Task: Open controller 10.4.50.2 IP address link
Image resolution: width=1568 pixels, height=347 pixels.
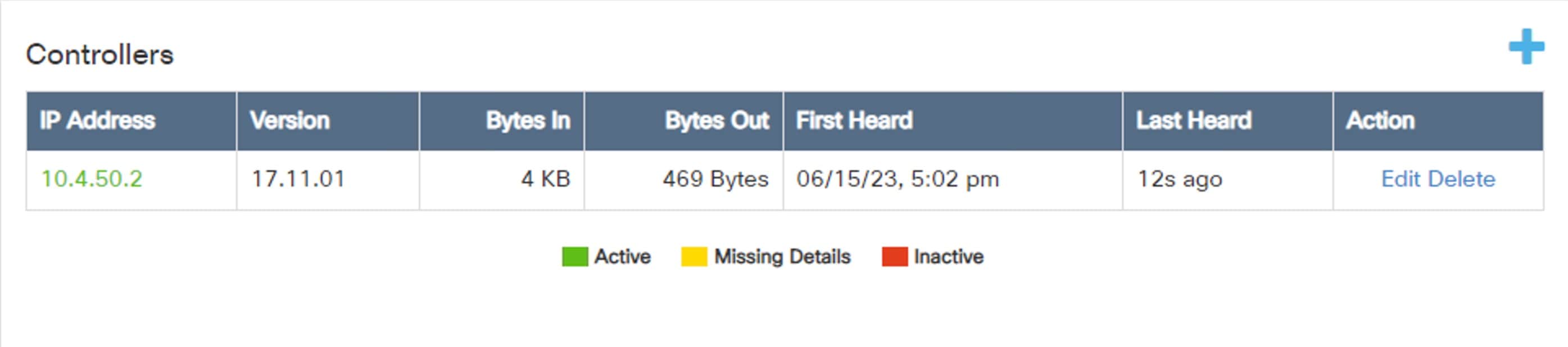Action: pyautogui.click(x=92, y=179)
